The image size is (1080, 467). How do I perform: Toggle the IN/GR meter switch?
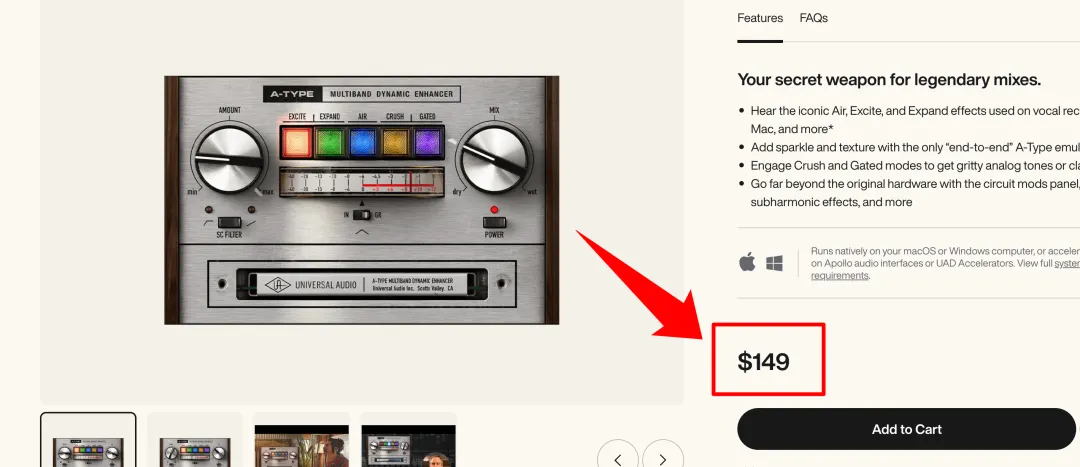coord(362,215)
